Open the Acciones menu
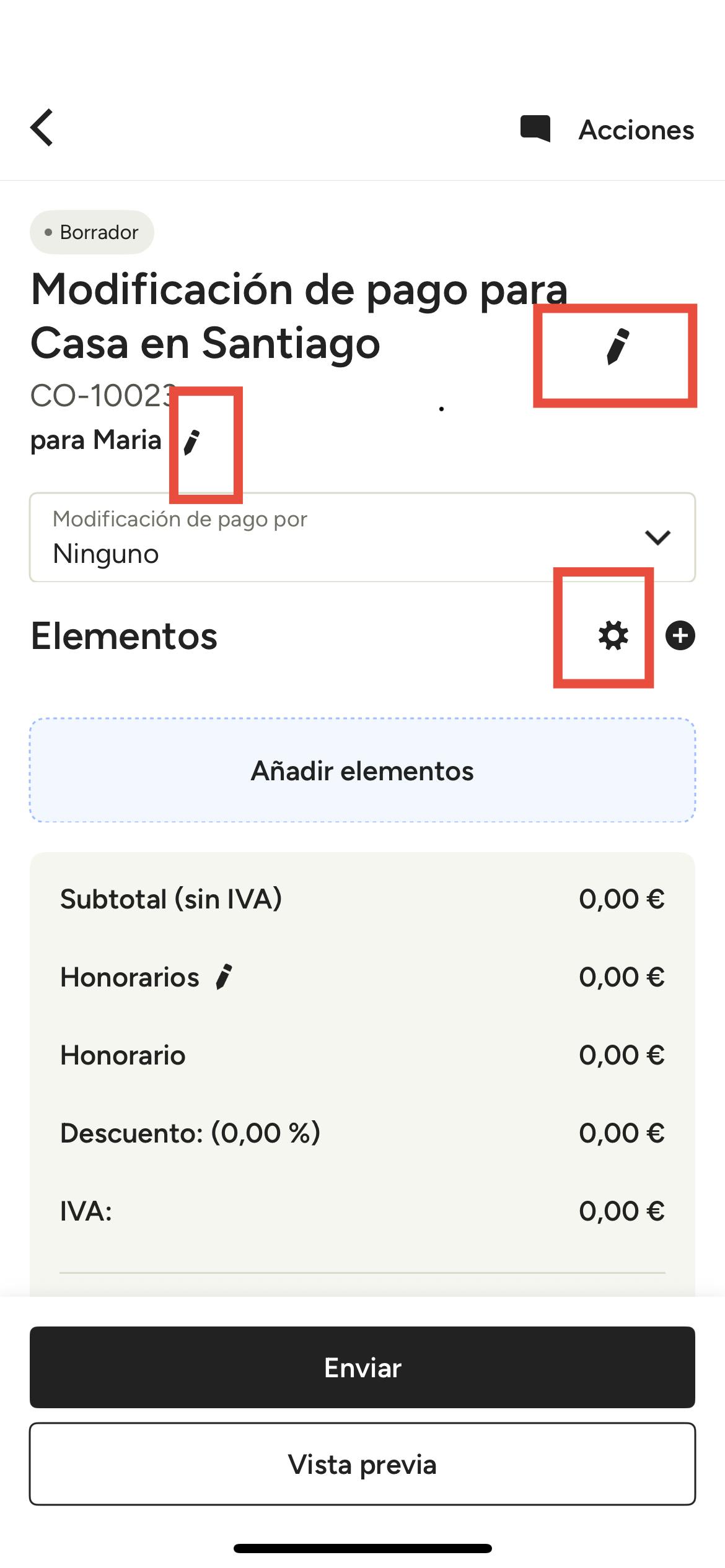 point(636,130)
